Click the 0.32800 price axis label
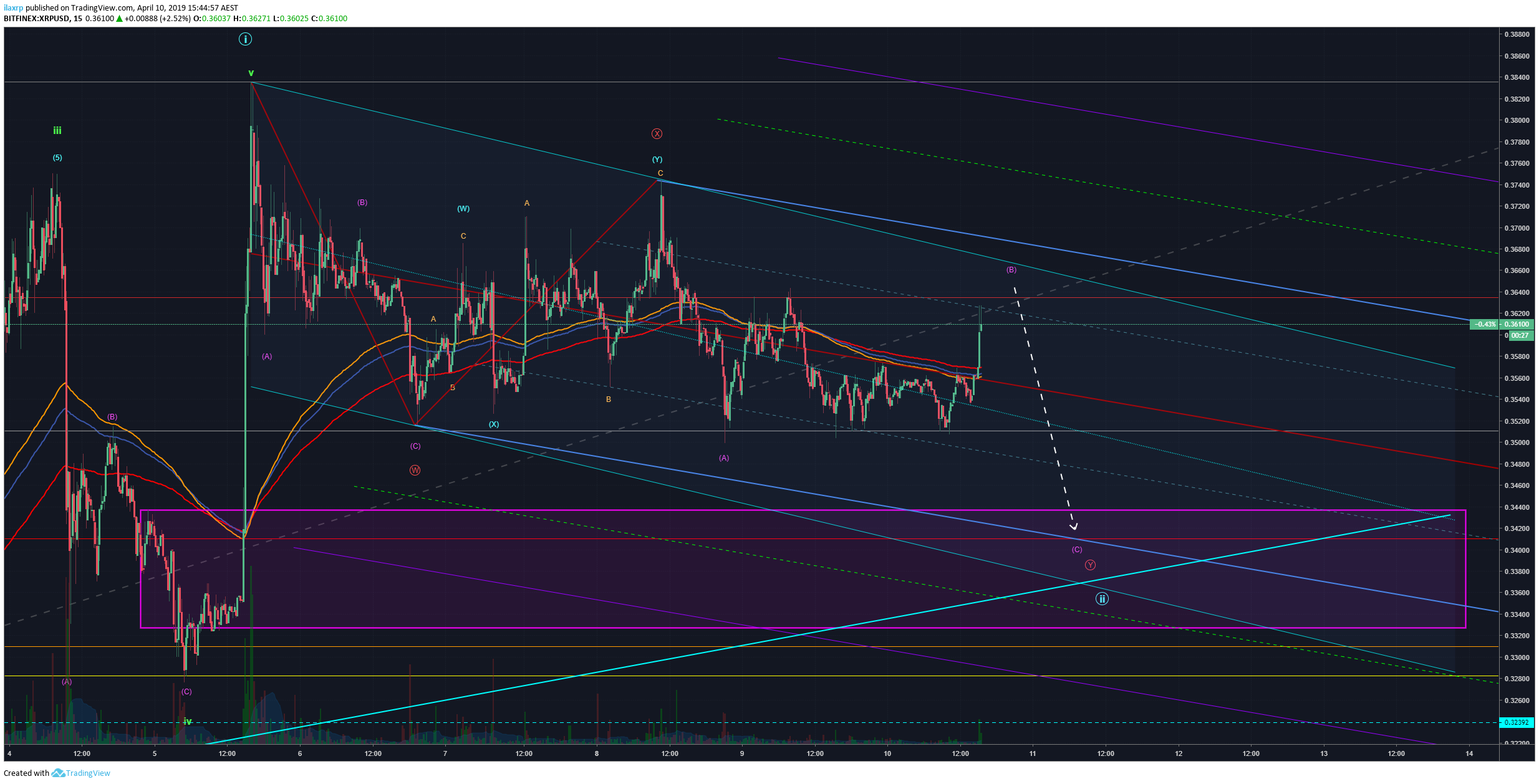The image size is (1539, 784). coord(1517,679)
